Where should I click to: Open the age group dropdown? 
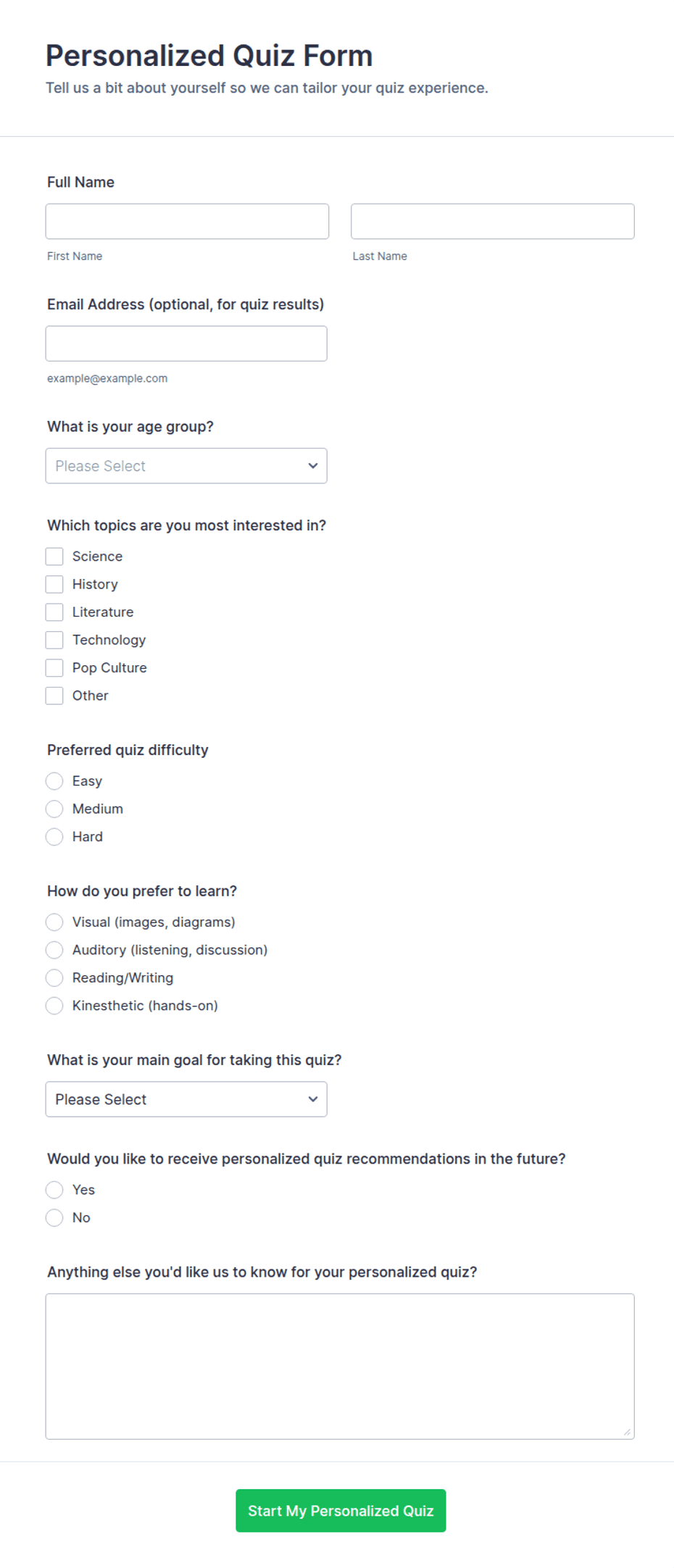[186, 466]
